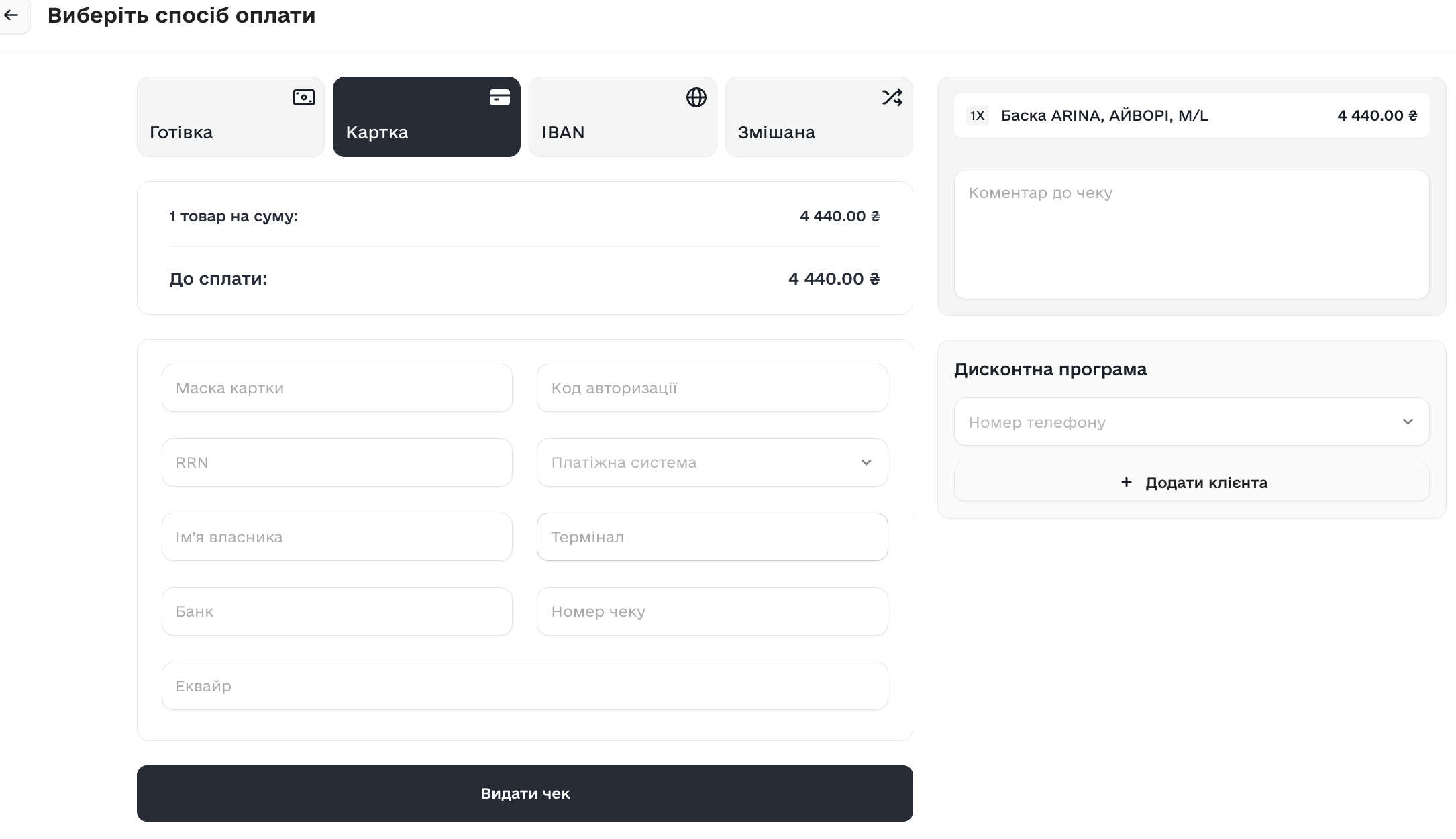
Task: Select the Термінал input field
Action: 712,537
